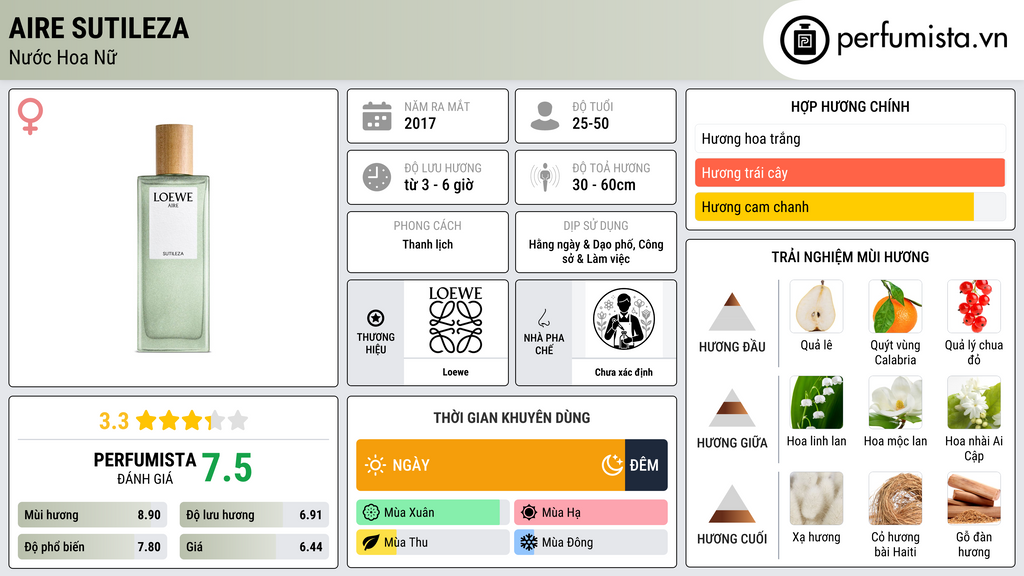Click the perfumista.vn bottle logo icon
The height and width of the screenshot is (576, 1024).
(x=804, y=40)
